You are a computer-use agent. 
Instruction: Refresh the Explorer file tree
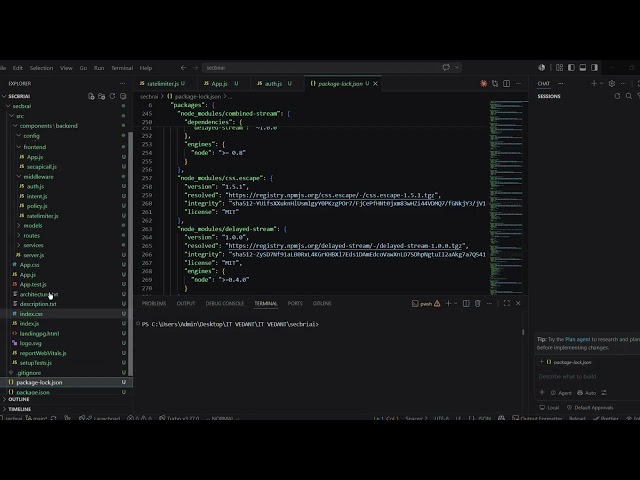pos(112,96)
